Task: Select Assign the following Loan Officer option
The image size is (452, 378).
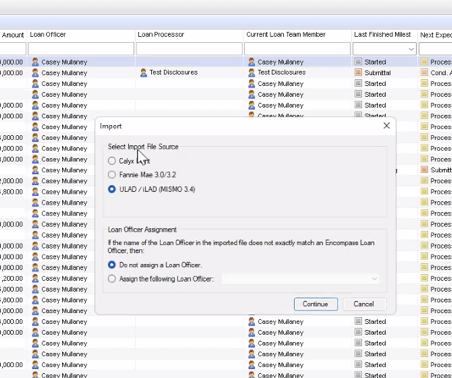Action: (x=112, y=279)
